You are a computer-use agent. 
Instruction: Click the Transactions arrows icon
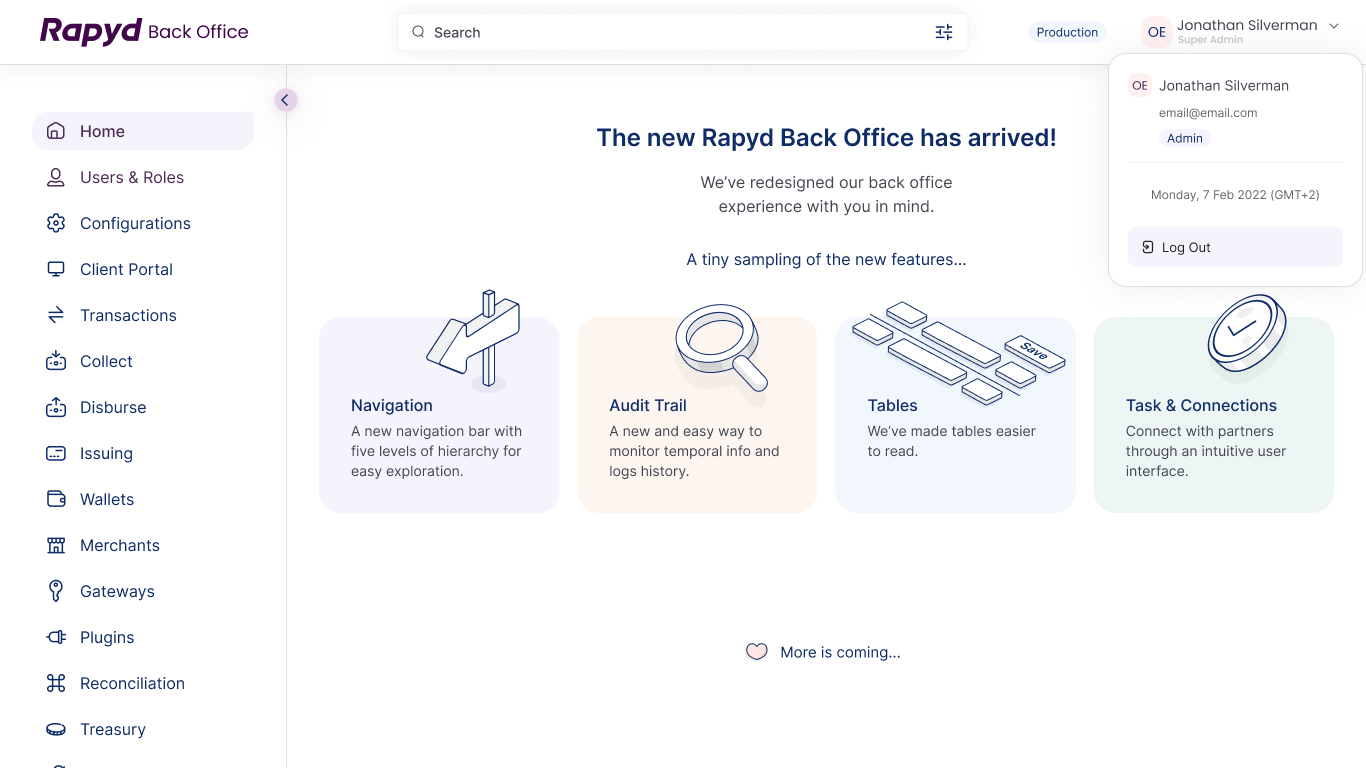tap(56, 315)
